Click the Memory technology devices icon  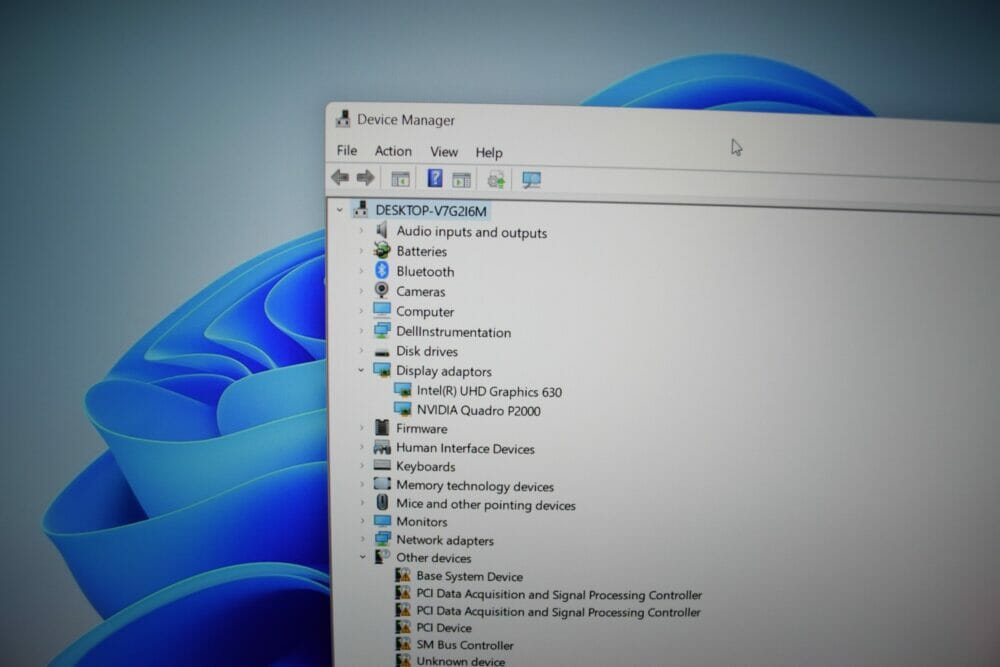(x=382, y=484)
